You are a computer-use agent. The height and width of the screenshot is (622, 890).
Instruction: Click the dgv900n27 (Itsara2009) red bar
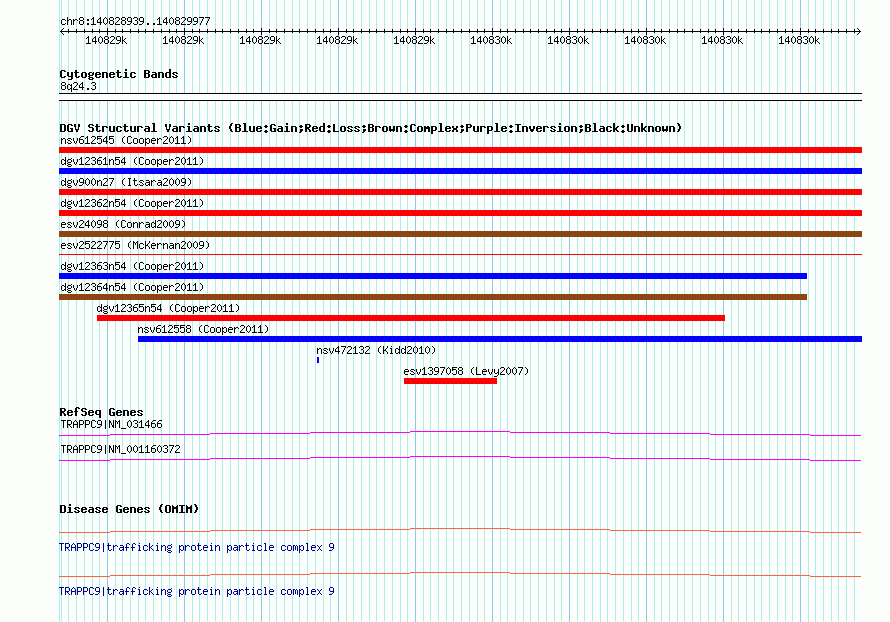[x=460, y=192]
